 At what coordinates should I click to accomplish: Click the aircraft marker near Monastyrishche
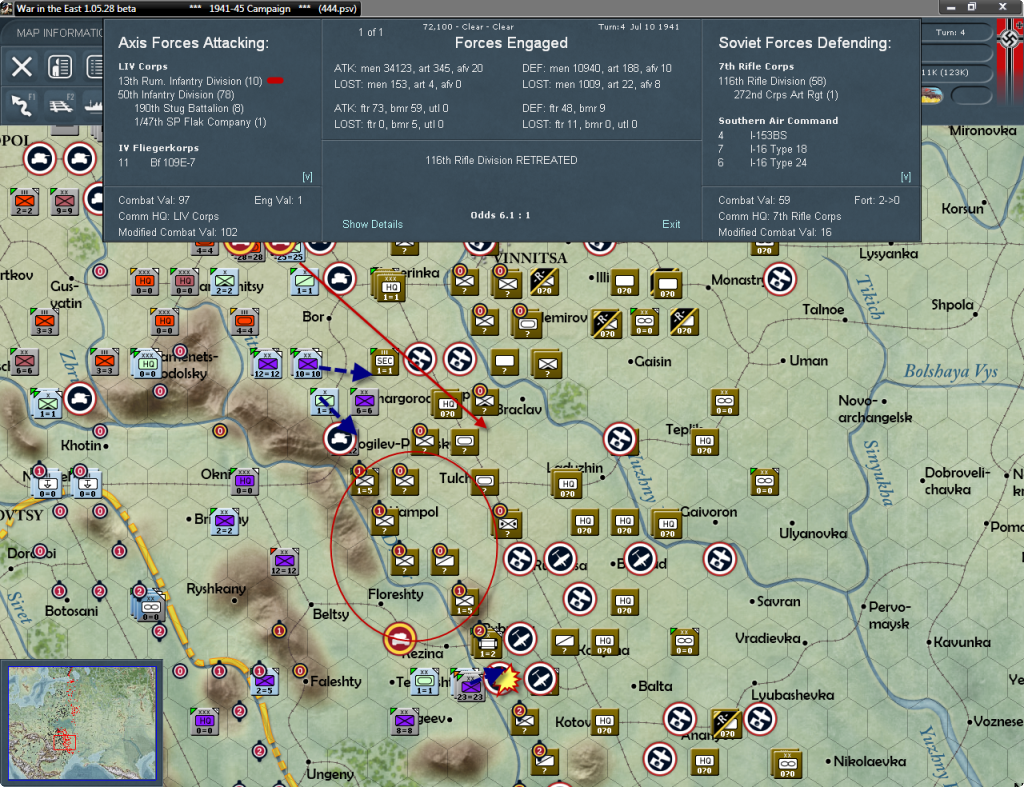pyautogui.click(x=780, y=280)
